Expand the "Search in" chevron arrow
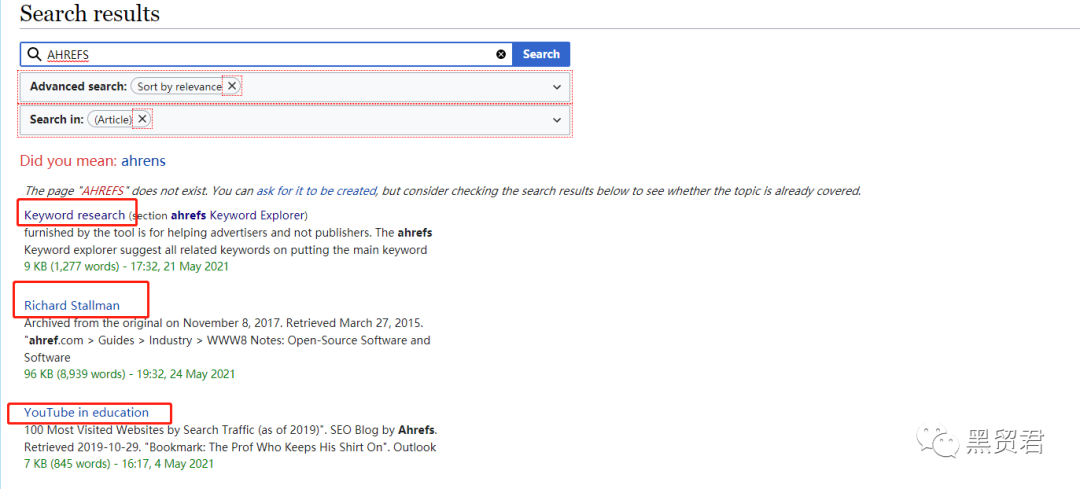The height and width of the screenshot is (489, 1080). 557,120
